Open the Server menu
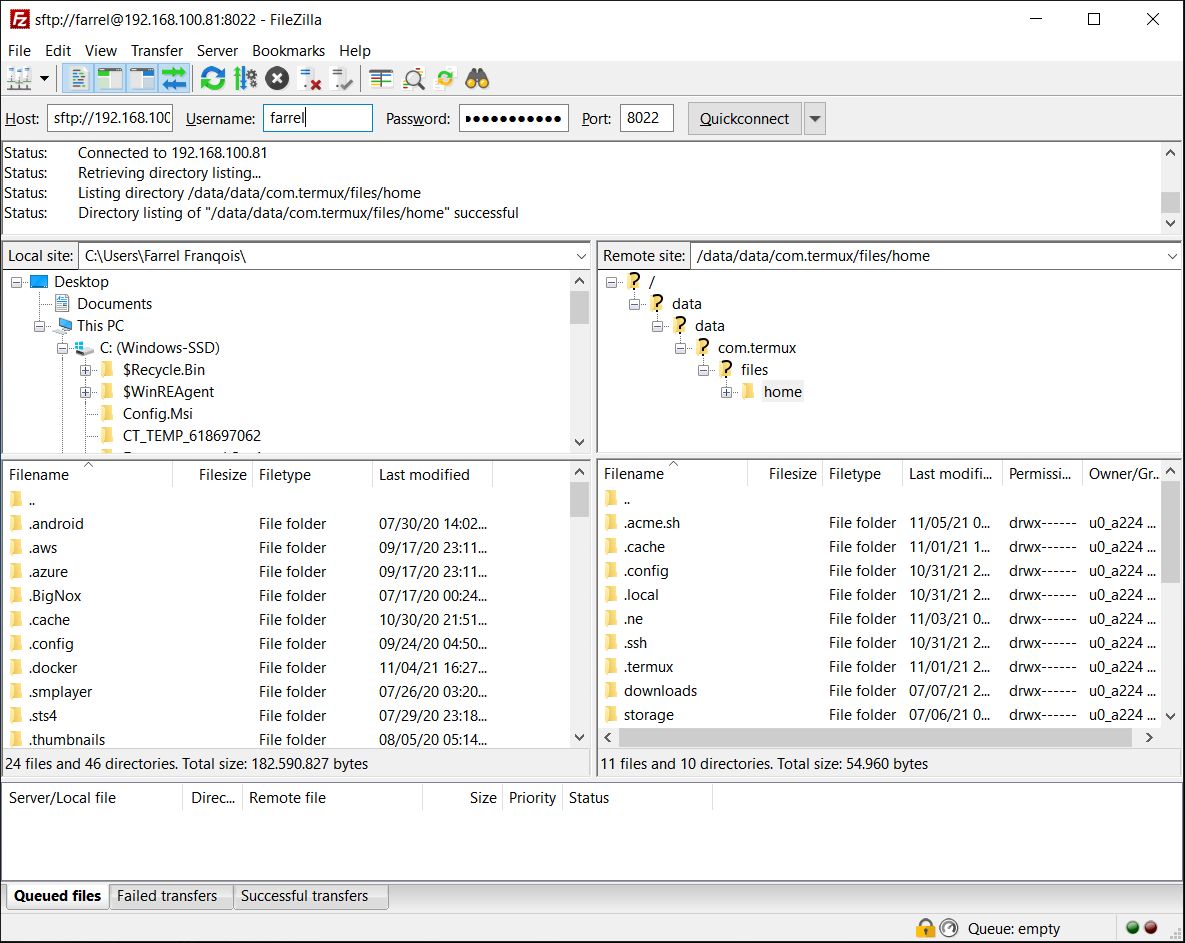The width and height of the screenshot is (1185, 943). click(217, 51)
